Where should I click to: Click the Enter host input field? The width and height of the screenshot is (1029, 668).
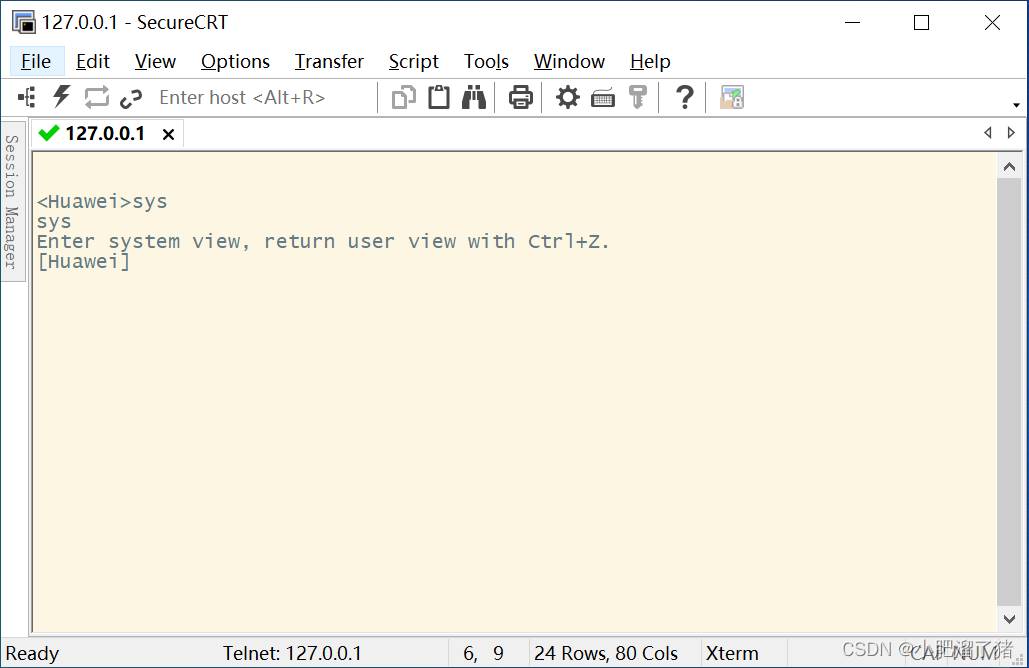pos(264,98)
